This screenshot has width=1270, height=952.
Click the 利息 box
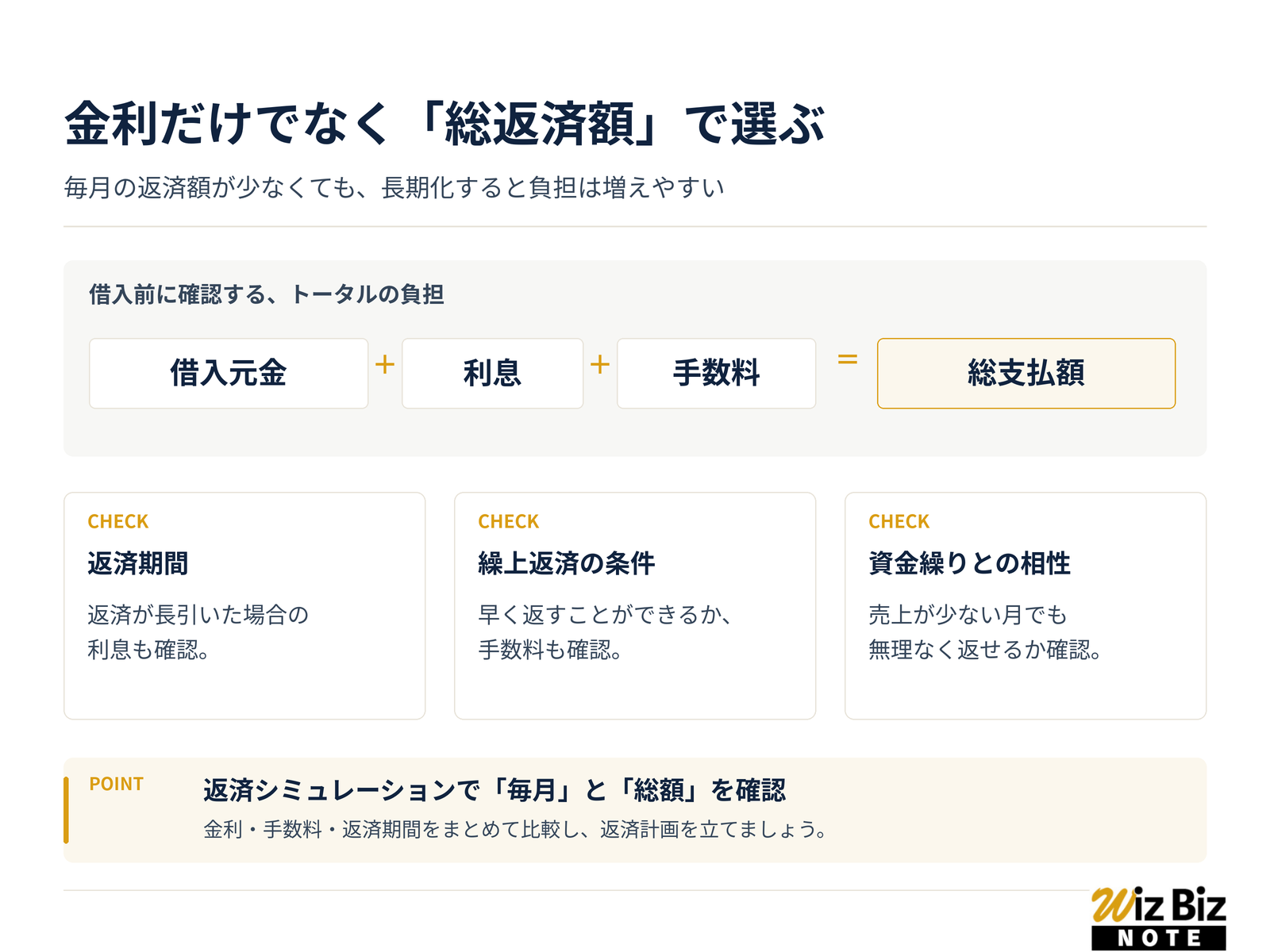[492, 374]
